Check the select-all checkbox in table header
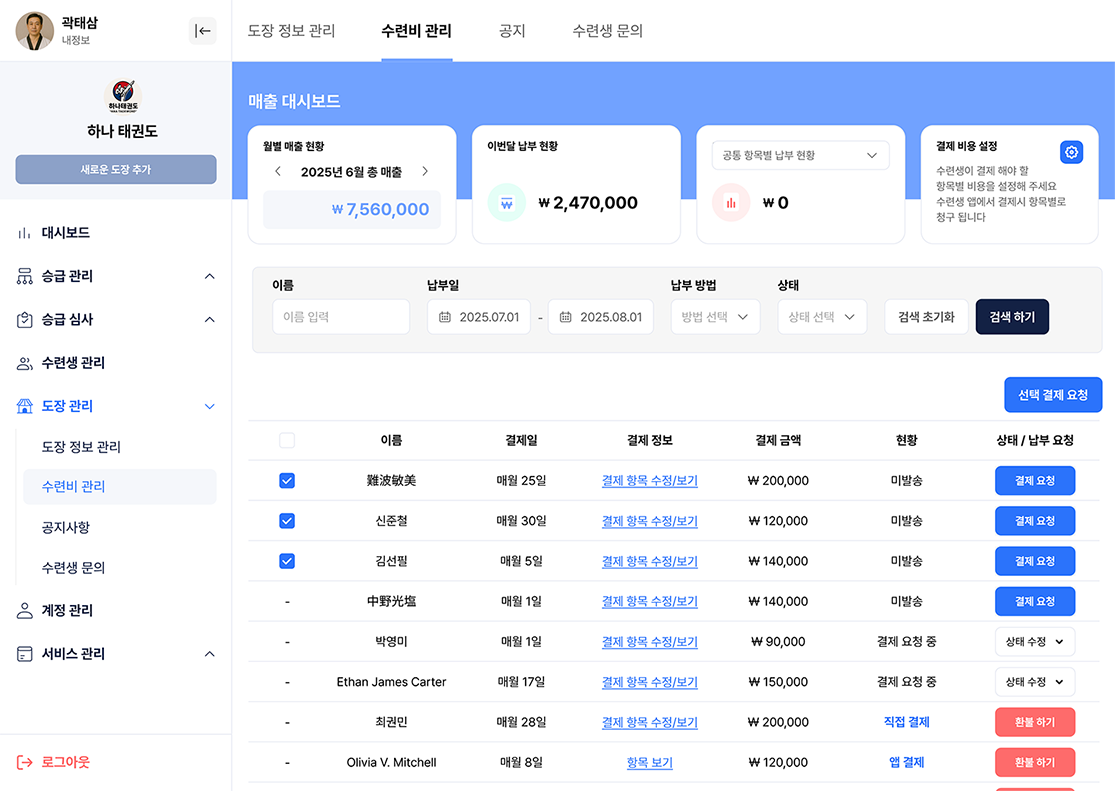 287,440
